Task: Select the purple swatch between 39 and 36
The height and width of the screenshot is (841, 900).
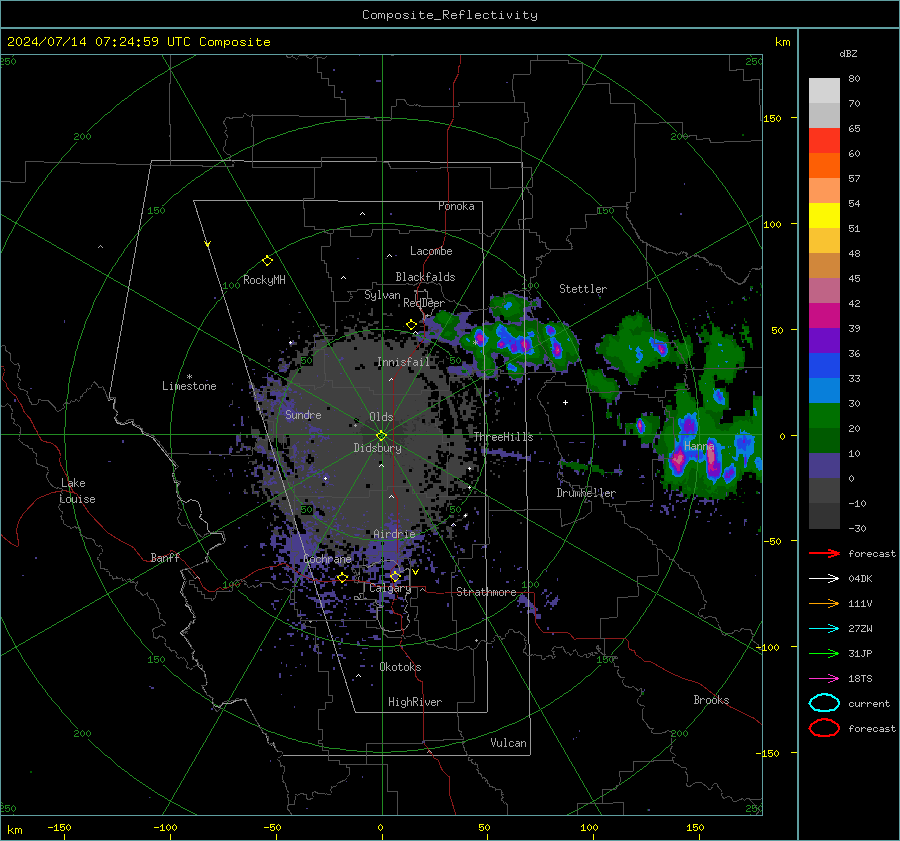Action: point(824,341)
